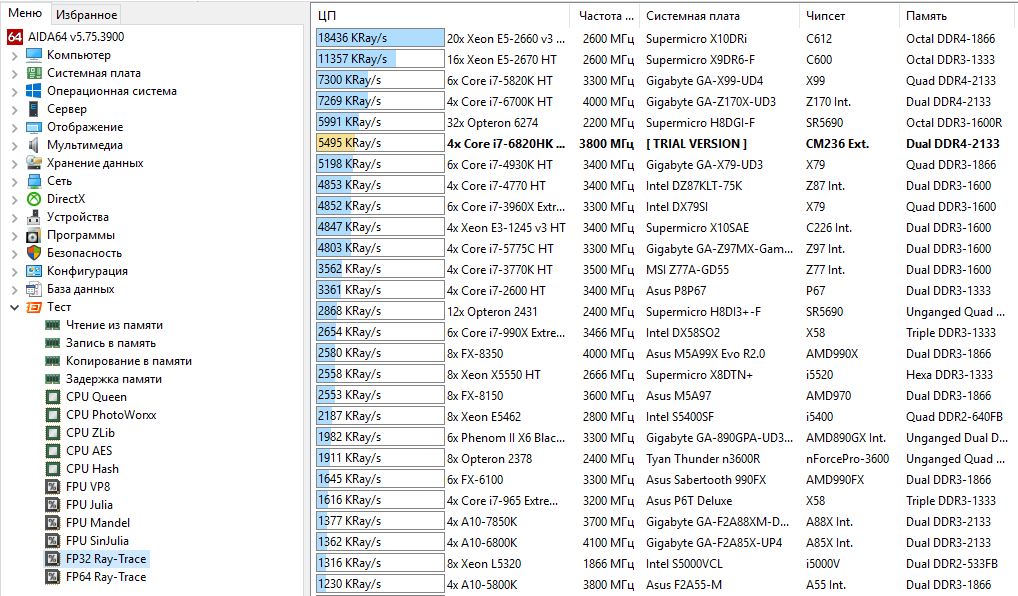
Task: Click the Задержка памяти RAM icon
Action: coord(53,379)
